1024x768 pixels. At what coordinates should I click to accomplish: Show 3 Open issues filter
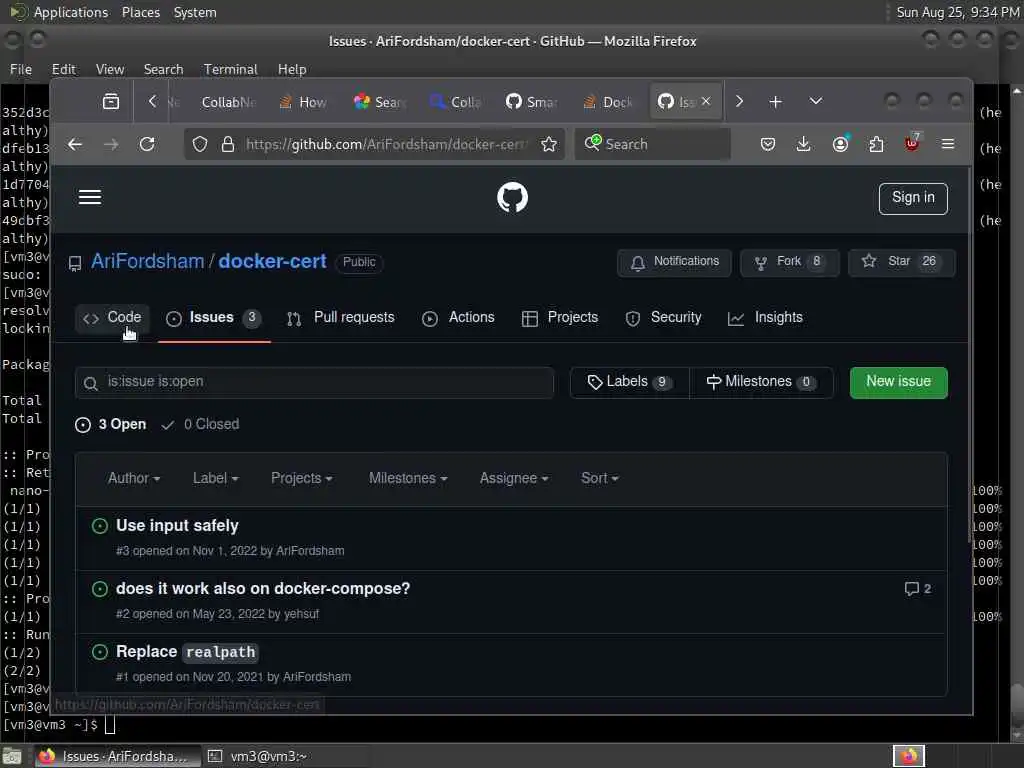(x=111, y=424)
